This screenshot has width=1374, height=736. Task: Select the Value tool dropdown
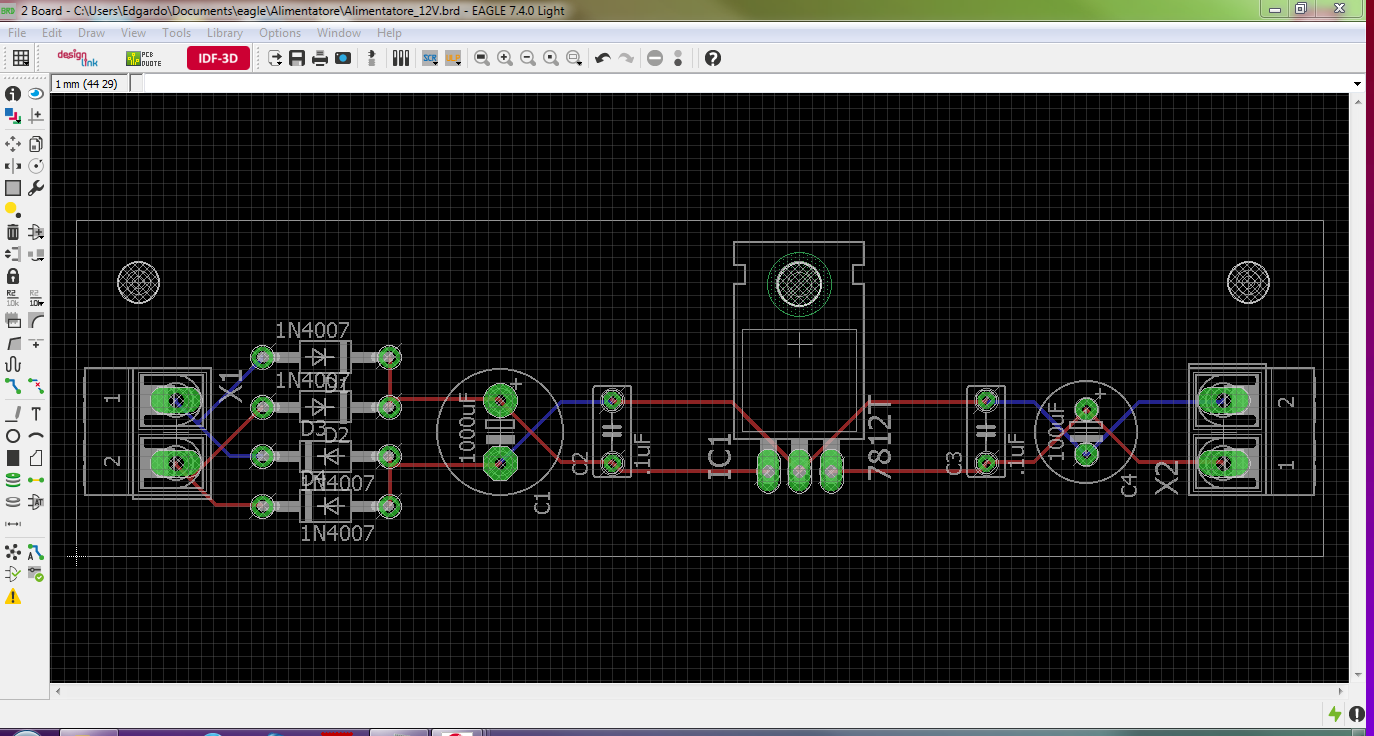36,298
